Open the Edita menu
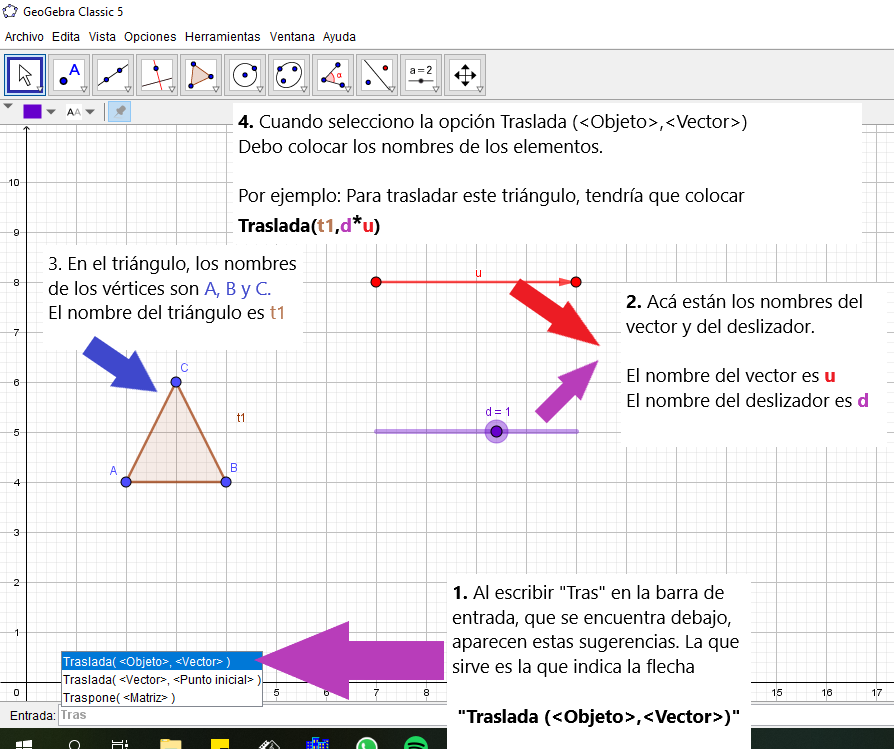Image resolution: width=894 pixels, height=749 pixels. 66,36
